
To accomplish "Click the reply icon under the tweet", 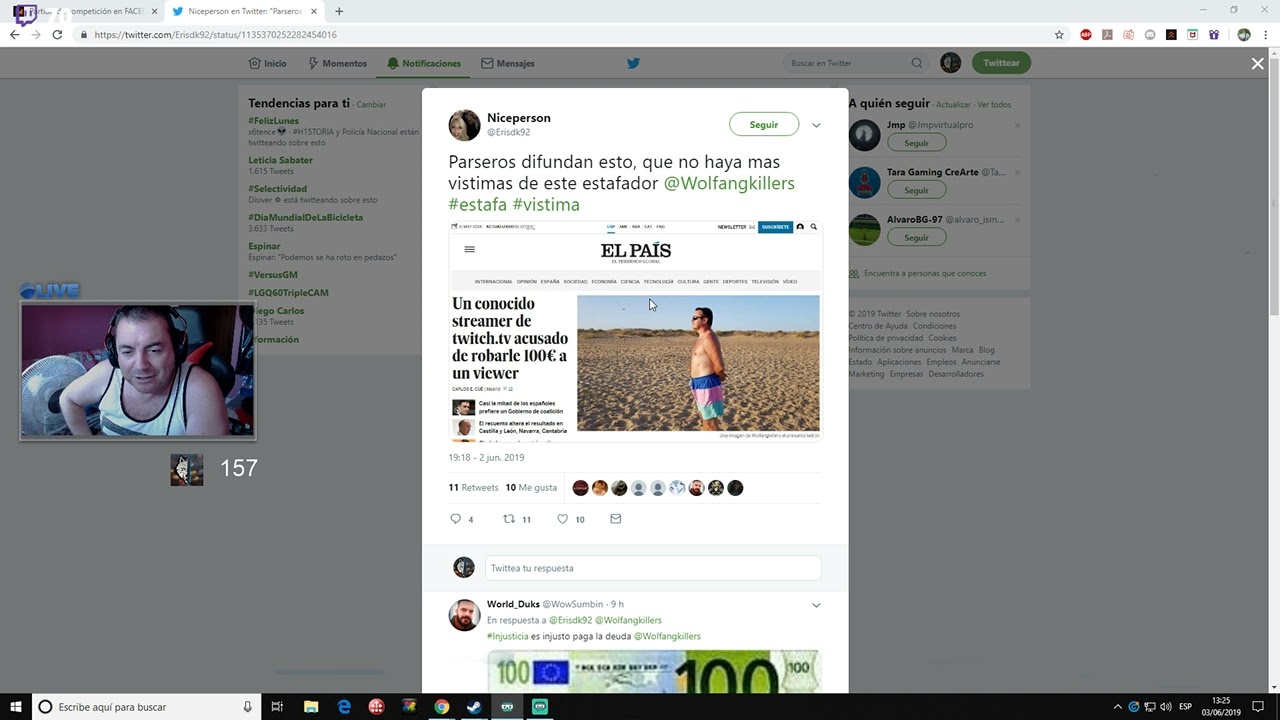I will click(456, 519).
